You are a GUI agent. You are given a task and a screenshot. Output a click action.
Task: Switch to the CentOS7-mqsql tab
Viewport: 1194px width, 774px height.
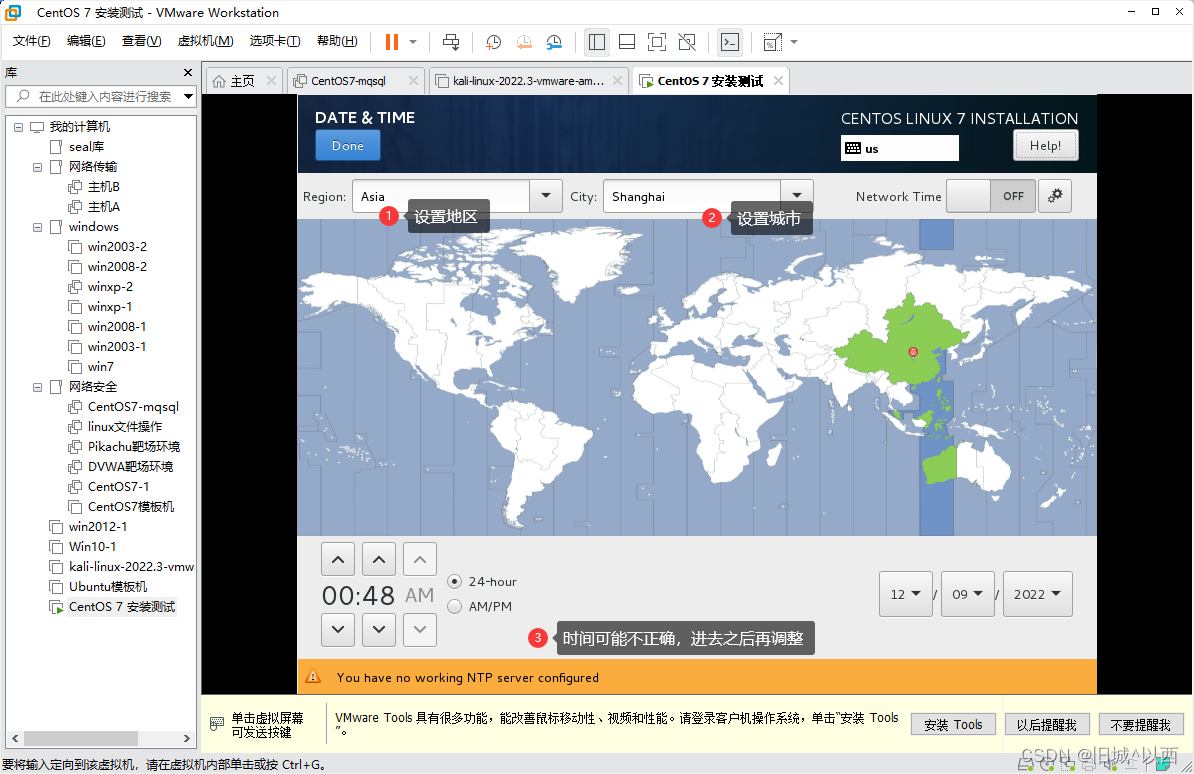tap(349, 81)
